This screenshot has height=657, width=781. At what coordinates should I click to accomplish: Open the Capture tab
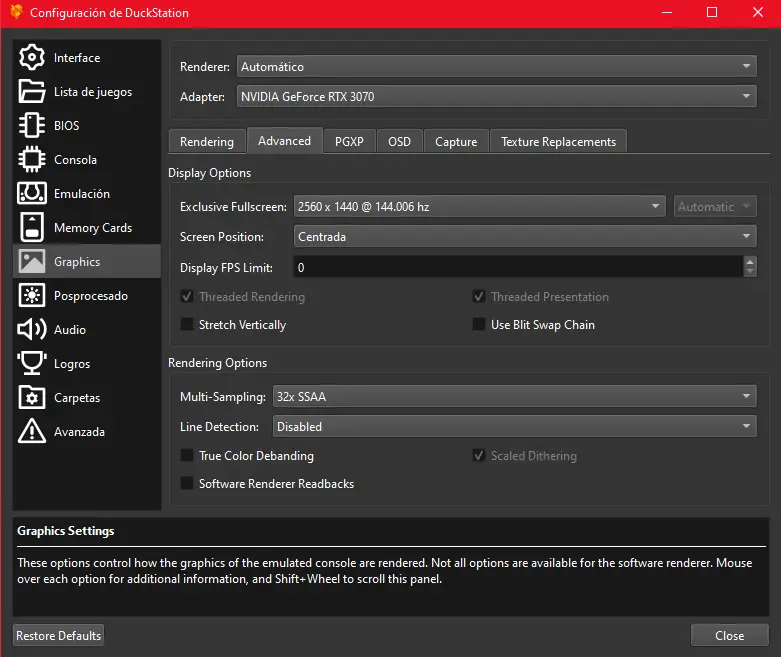click(456, 142)
